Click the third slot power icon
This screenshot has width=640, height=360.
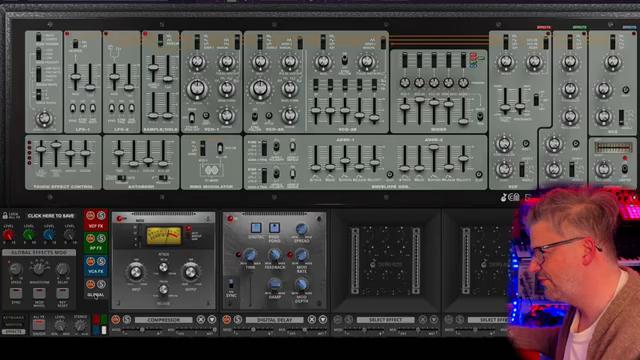[338, 320]
